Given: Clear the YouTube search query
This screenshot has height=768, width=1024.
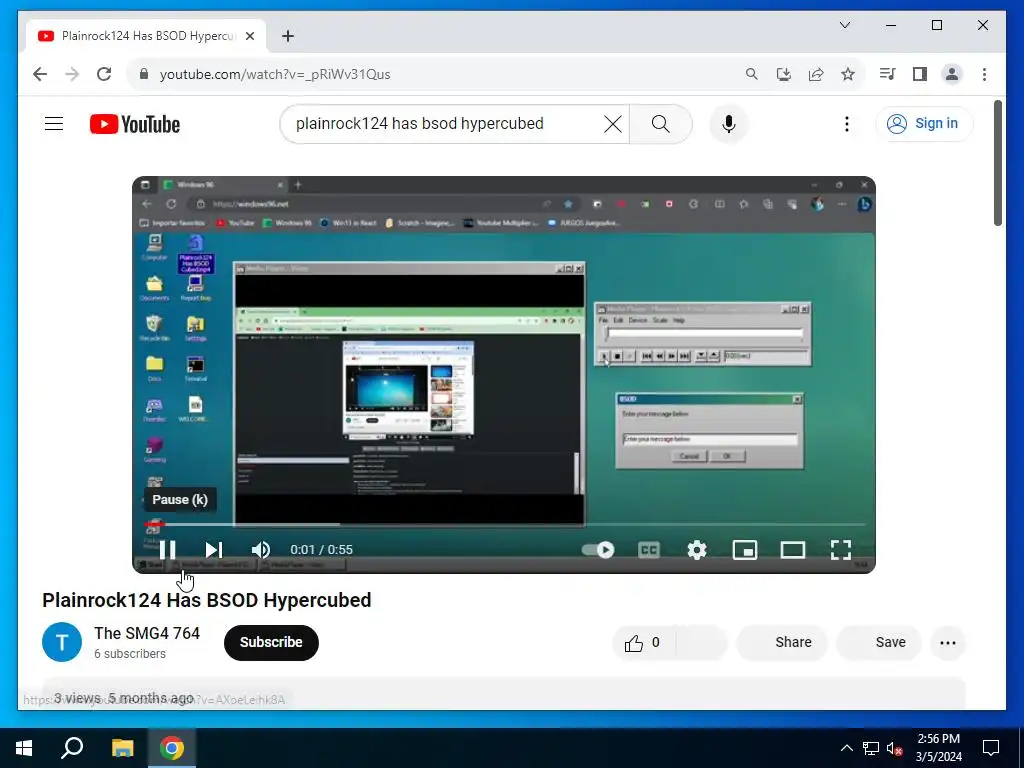Looking at the screenshot, I should pyautogui.click(x=613, y=124).
